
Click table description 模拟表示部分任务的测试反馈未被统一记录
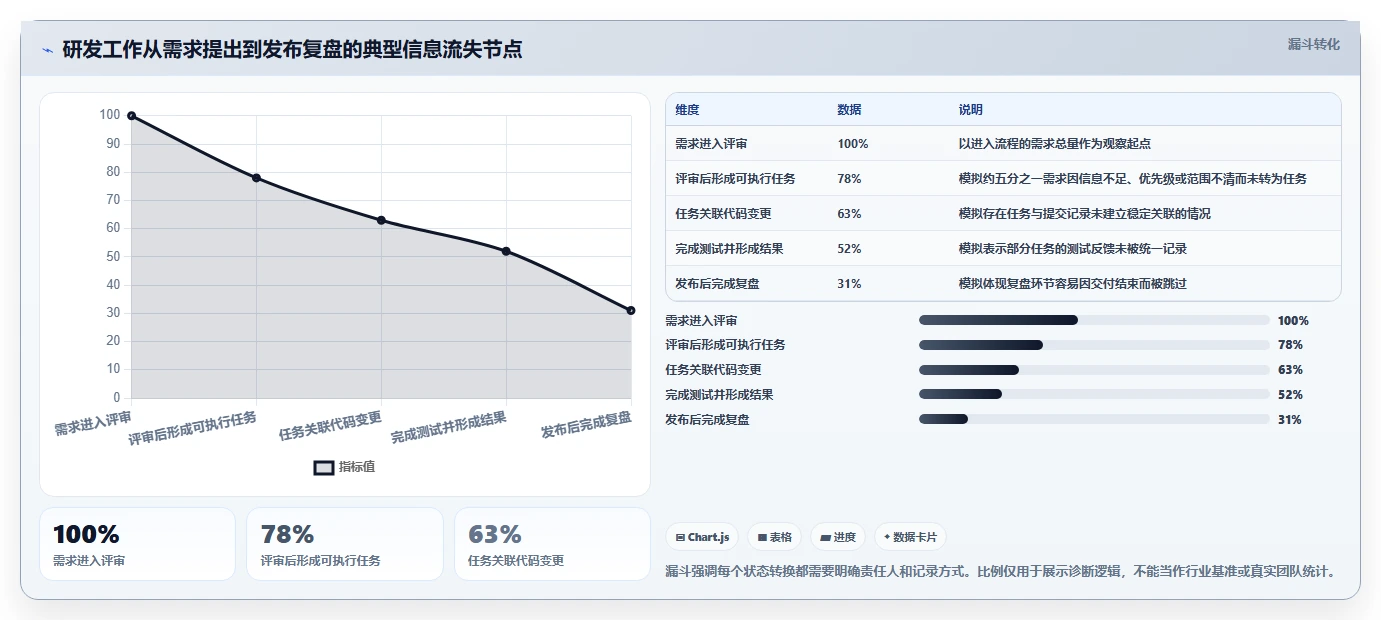pos(1072,249)
